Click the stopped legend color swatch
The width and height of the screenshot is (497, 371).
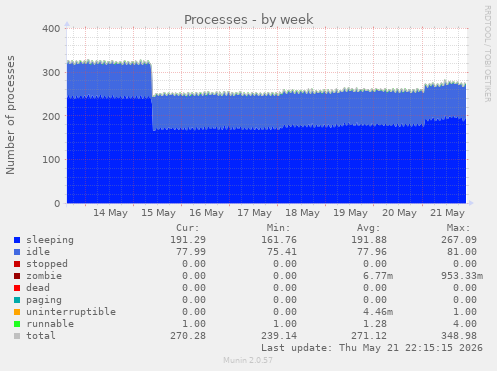(17, 264)
